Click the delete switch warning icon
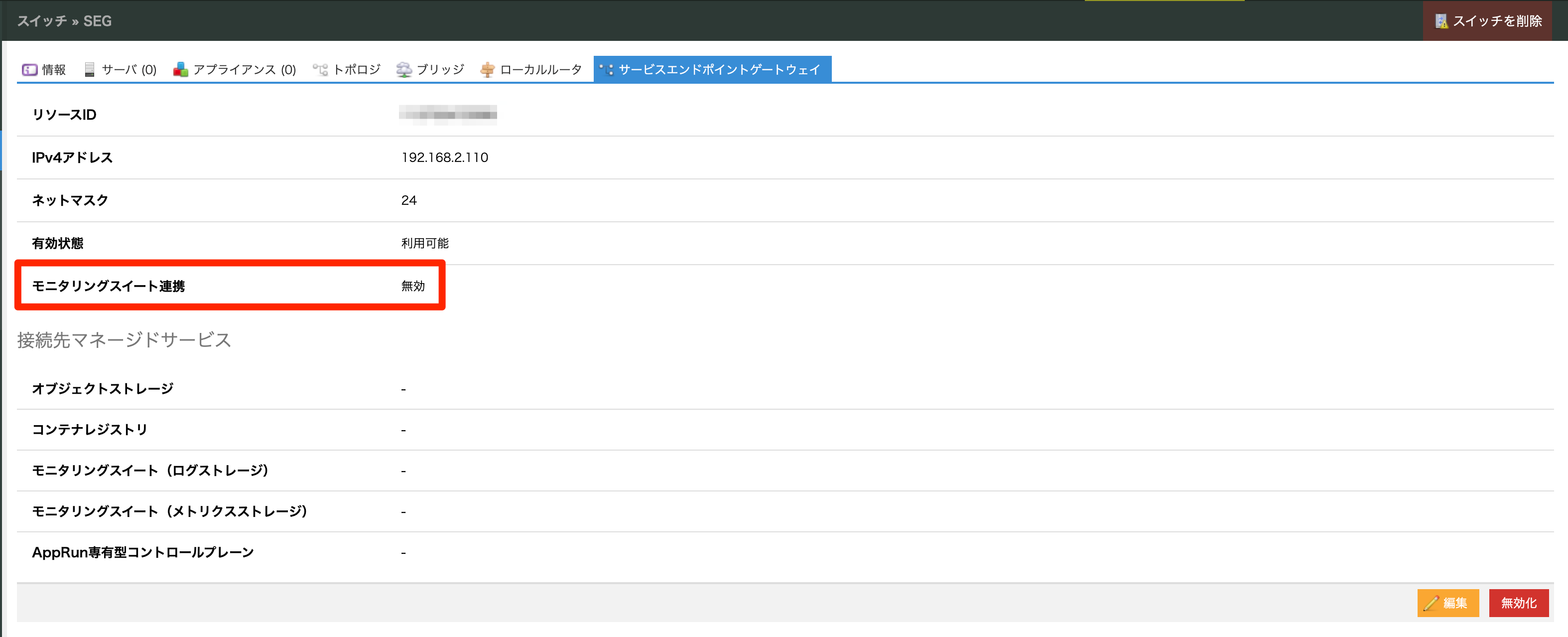 click(x=1441, y=21)
